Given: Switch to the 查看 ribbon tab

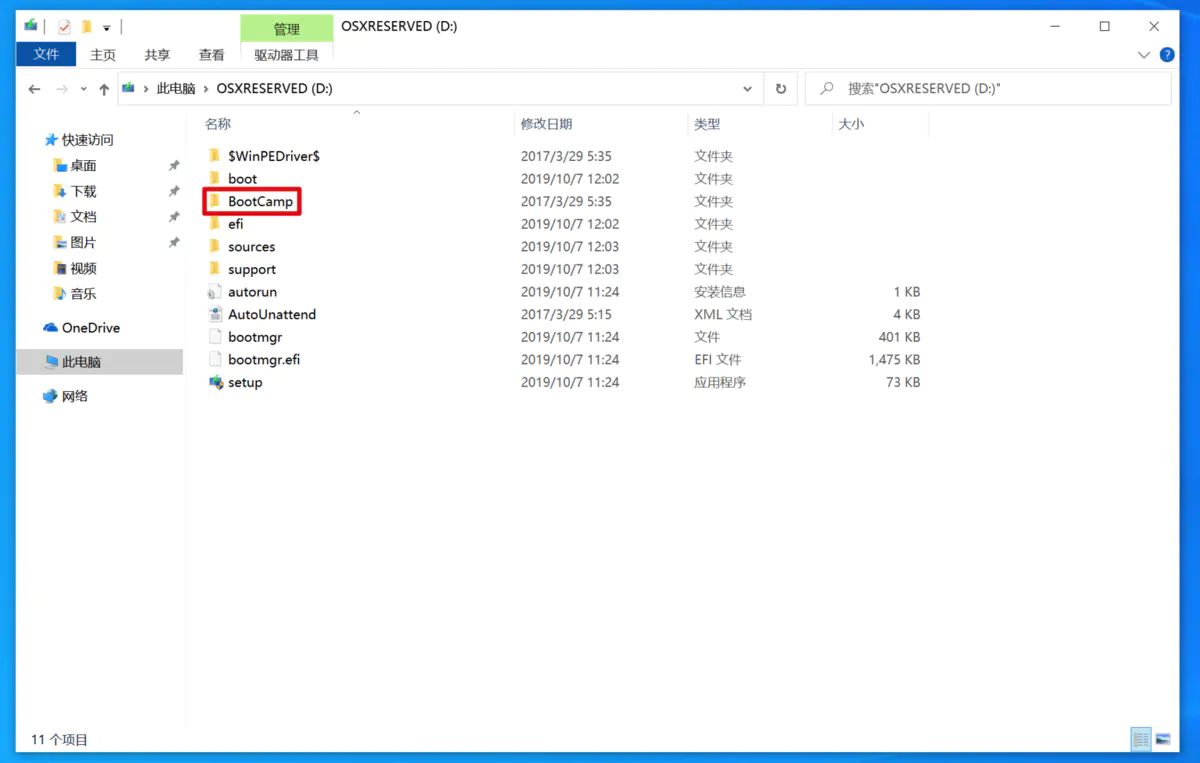Looking at the screenshot, I should coord(212,55).
